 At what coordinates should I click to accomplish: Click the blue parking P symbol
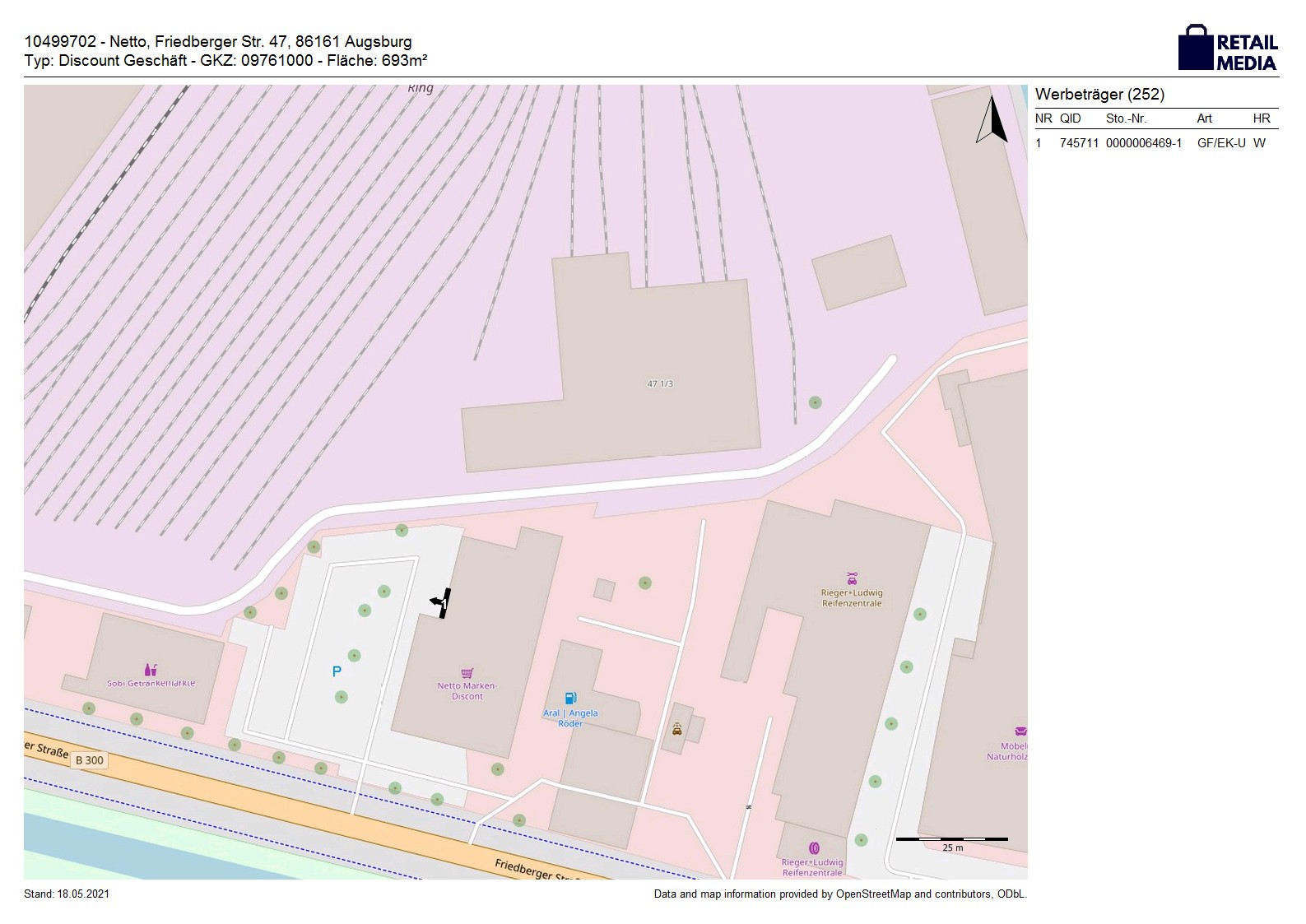(x=337, y=671)
